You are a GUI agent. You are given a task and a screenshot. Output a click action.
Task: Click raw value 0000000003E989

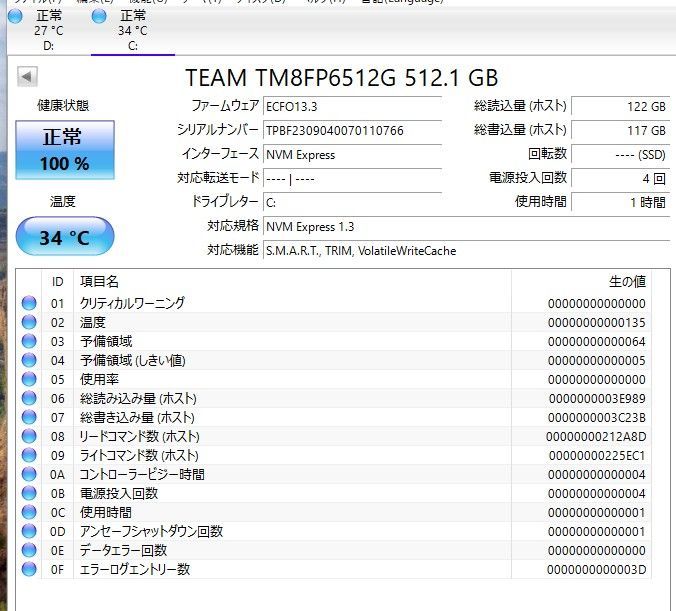point(597,398)
